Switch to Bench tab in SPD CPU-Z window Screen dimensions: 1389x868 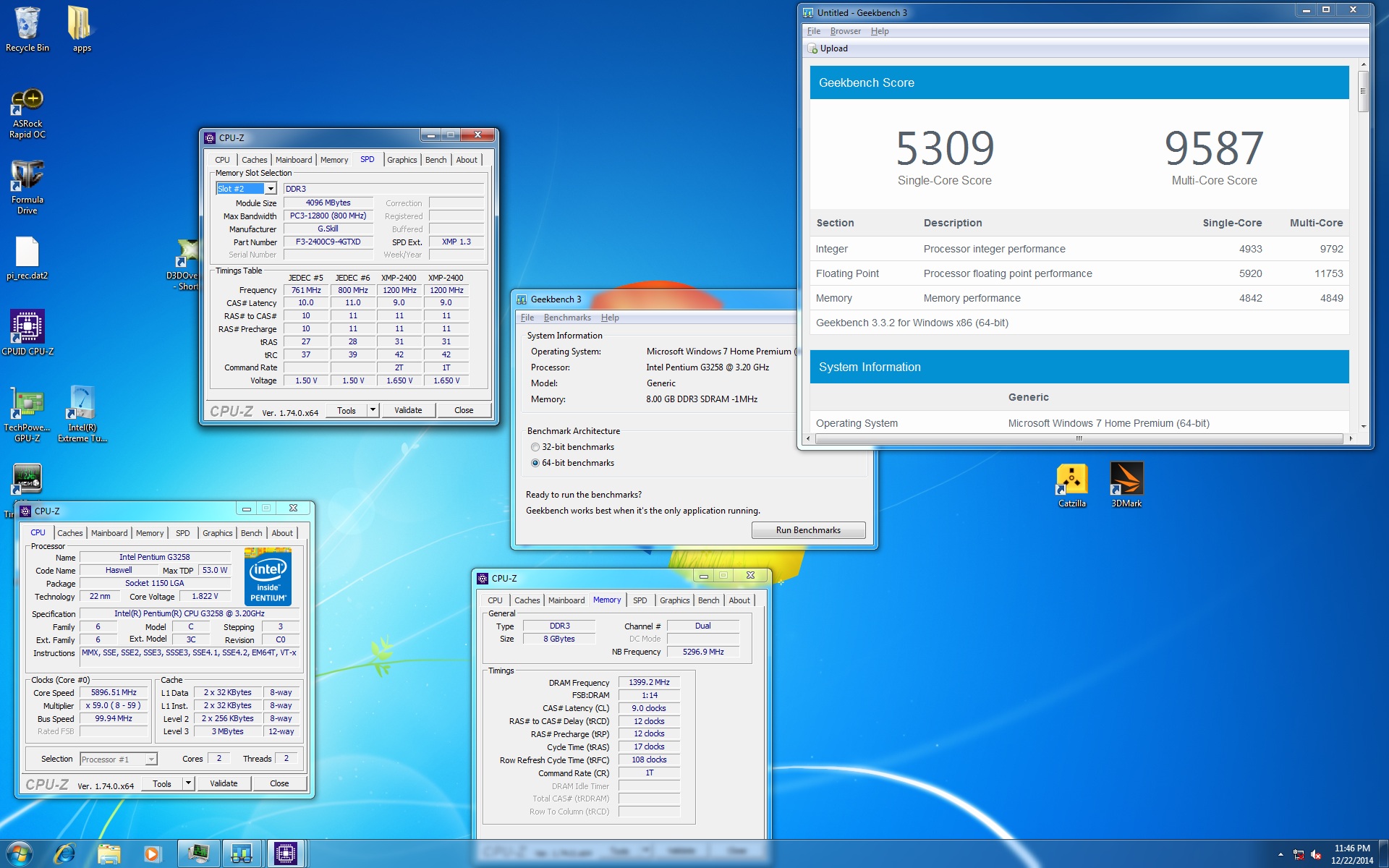tap(436, 160)
